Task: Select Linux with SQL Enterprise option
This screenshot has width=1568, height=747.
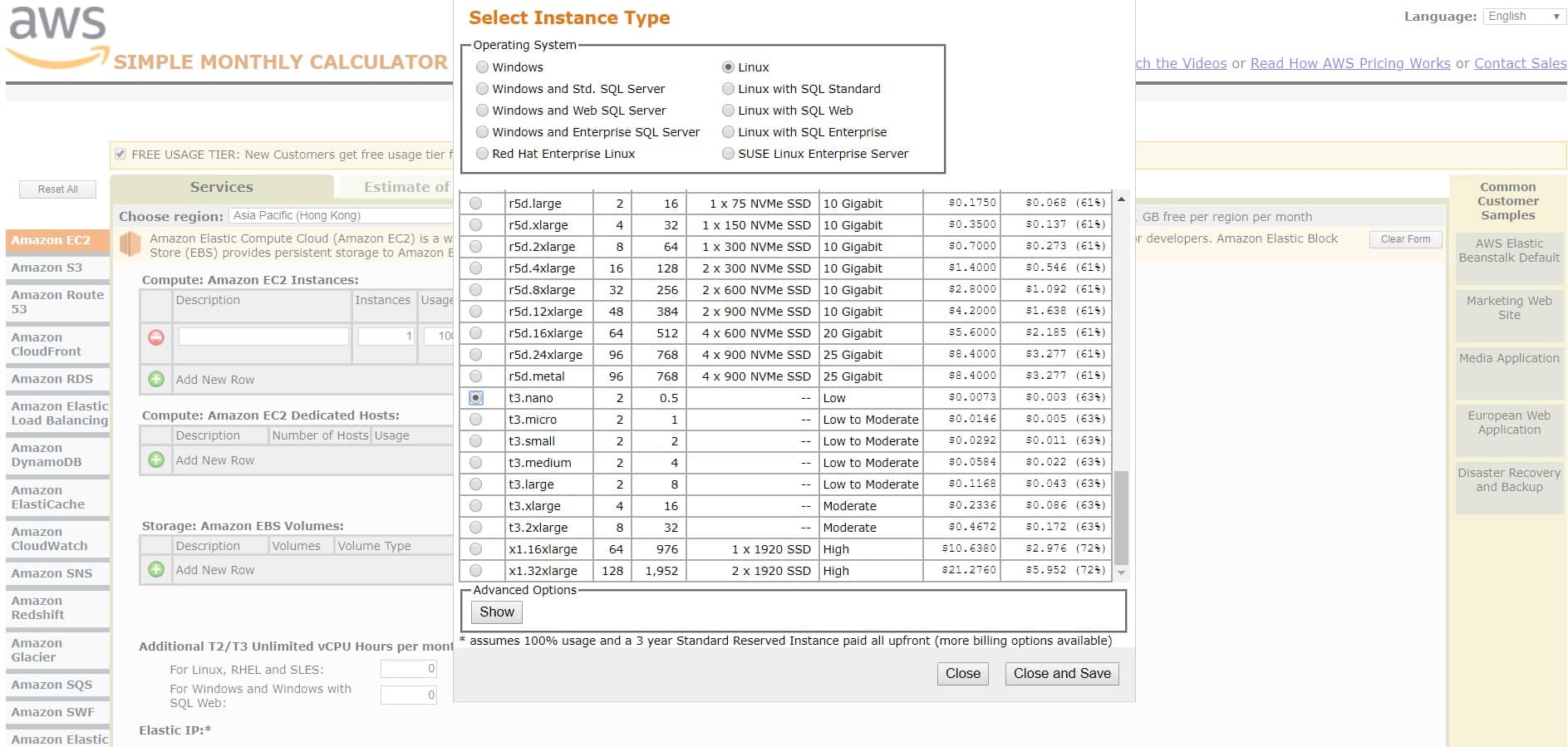Action: [728, 132]
